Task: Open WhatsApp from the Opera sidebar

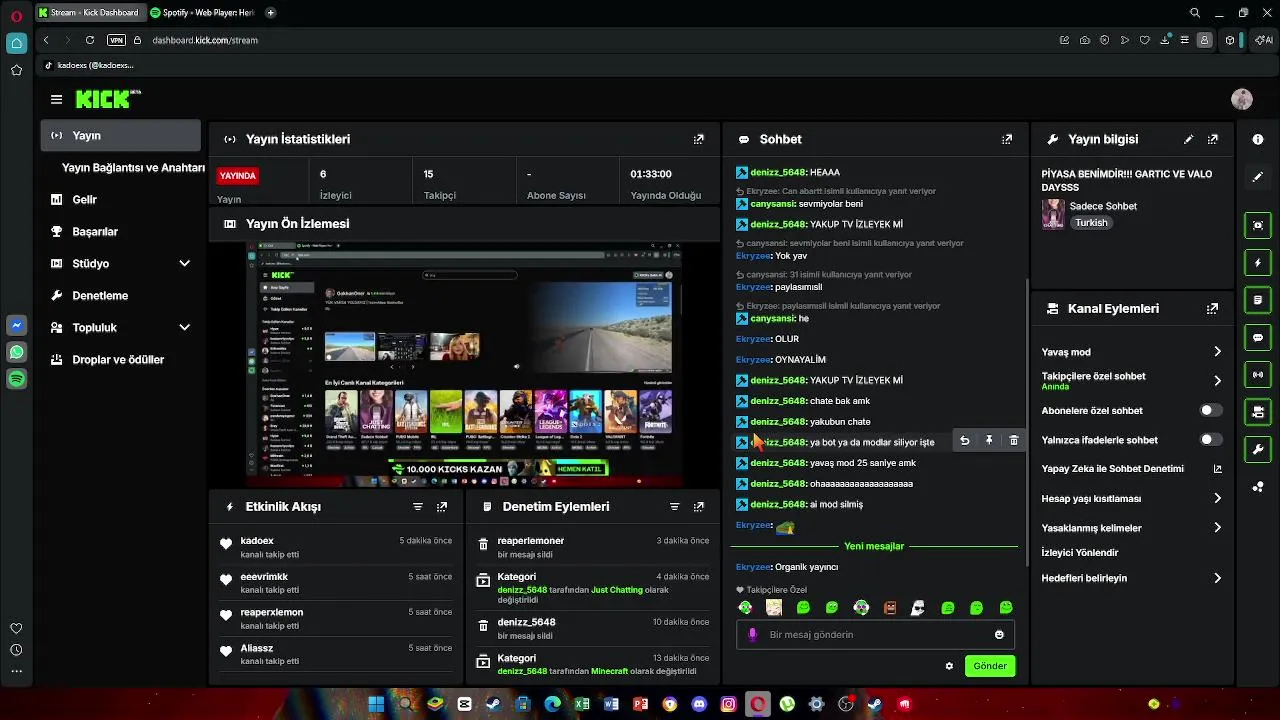Action: (x=16, y=352)
